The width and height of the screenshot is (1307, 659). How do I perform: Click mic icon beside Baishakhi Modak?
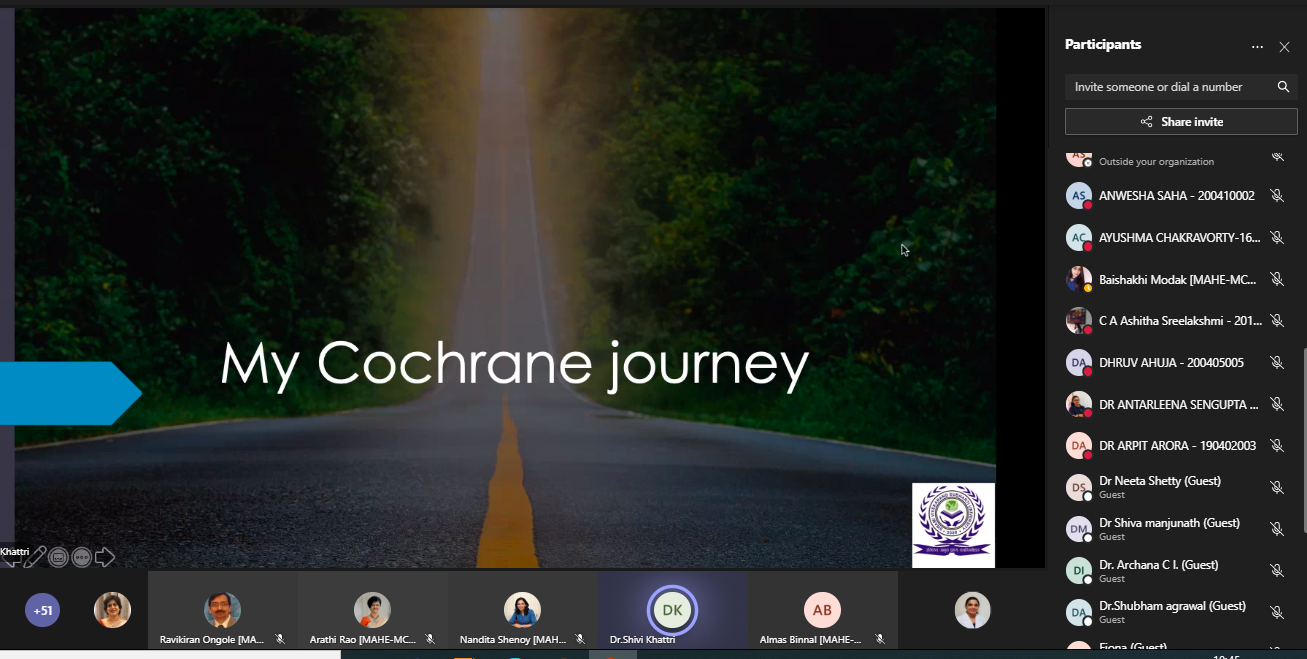1277,279
